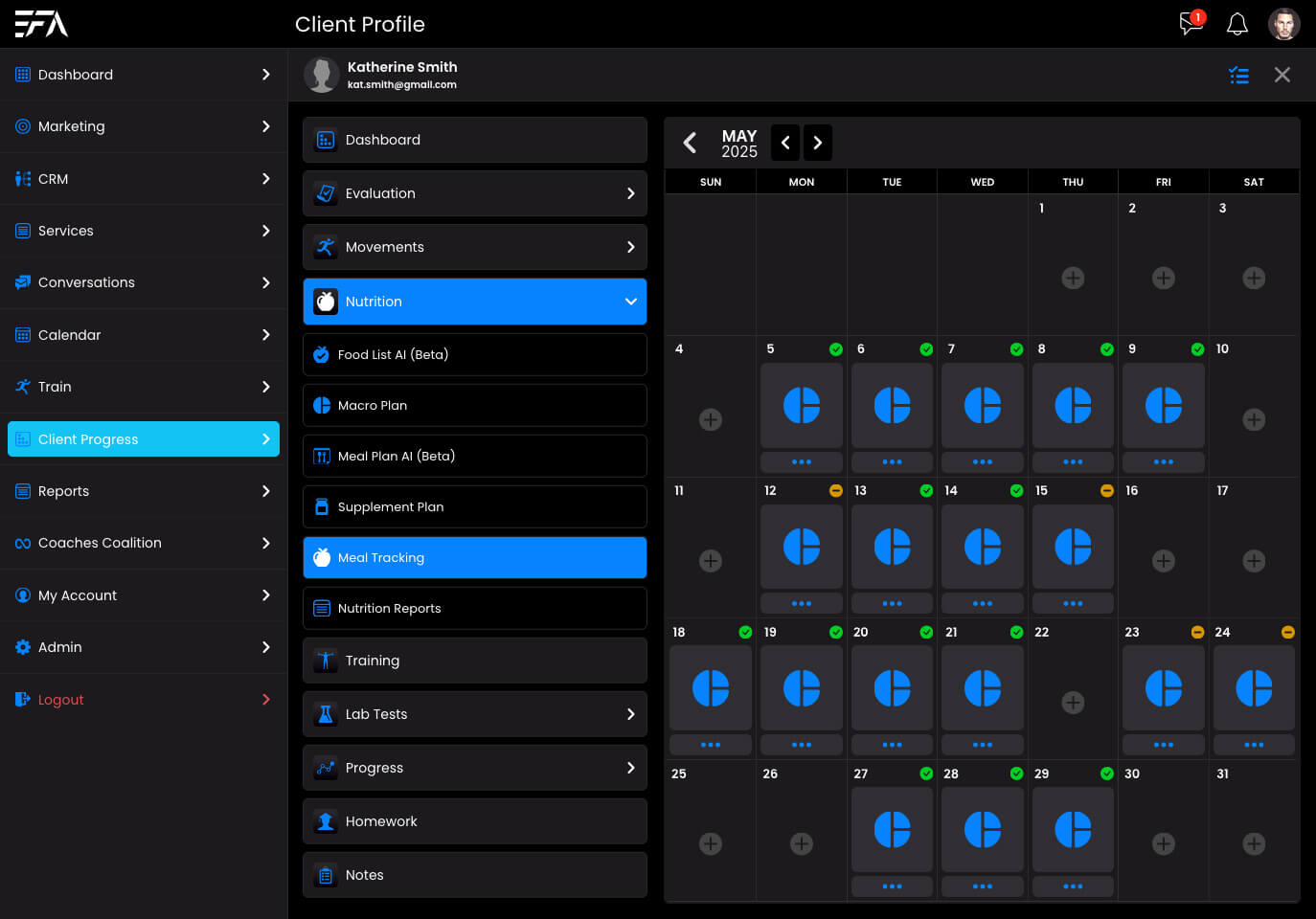The height and width of the screenshot is (919, 1316).
Task: Add a meal entry on May 22
Action: [x=1073, y=703]
